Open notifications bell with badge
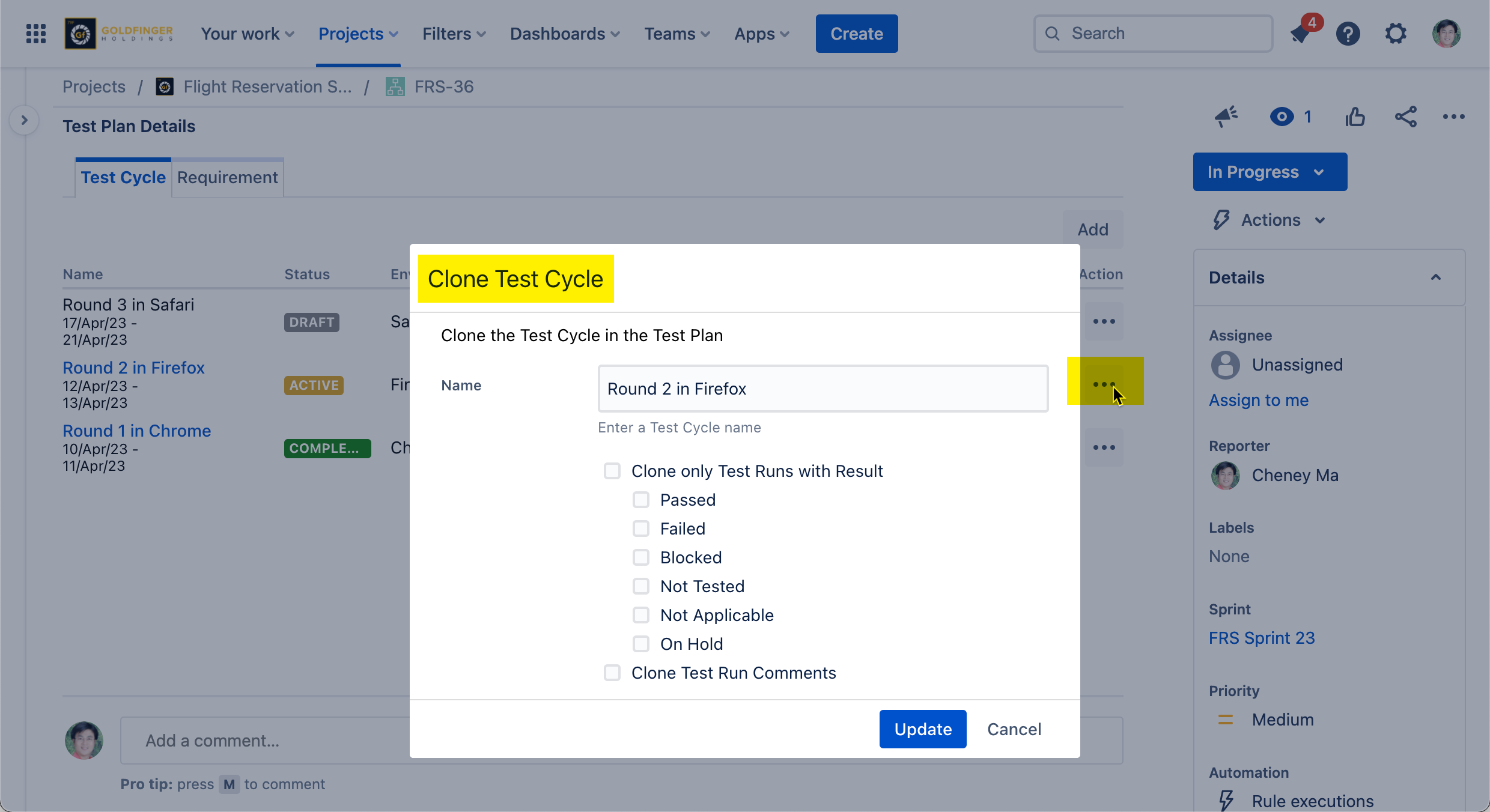This screenshot has height=812, width=1490. (x=1301, y=34)
